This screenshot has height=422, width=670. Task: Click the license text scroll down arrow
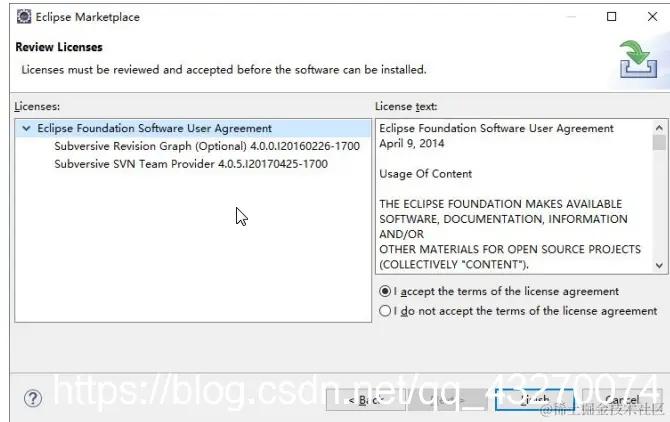pos(659,265)
